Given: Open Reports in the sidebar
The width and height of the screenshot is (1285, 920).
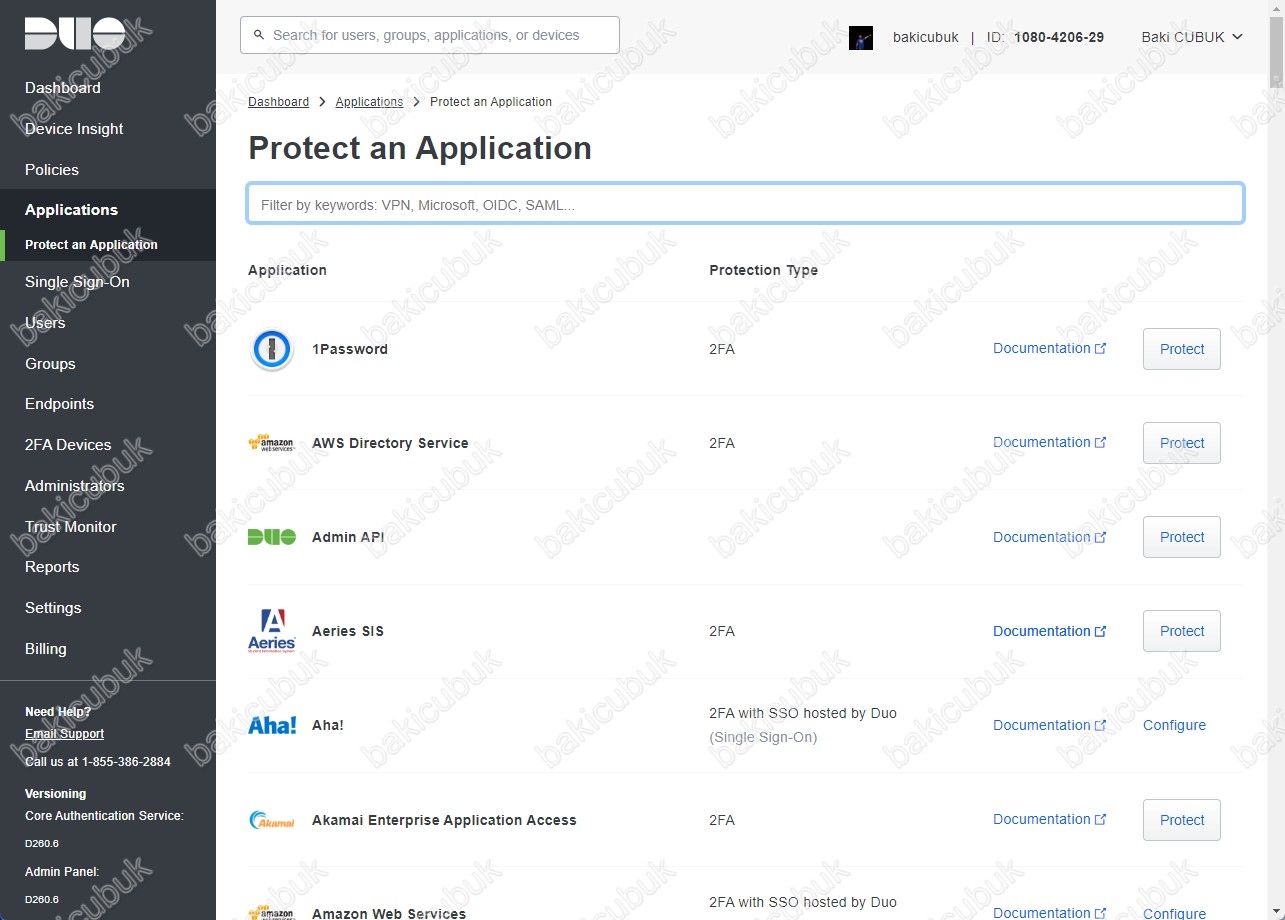Looking at the screenshot, I should [52, 567].
